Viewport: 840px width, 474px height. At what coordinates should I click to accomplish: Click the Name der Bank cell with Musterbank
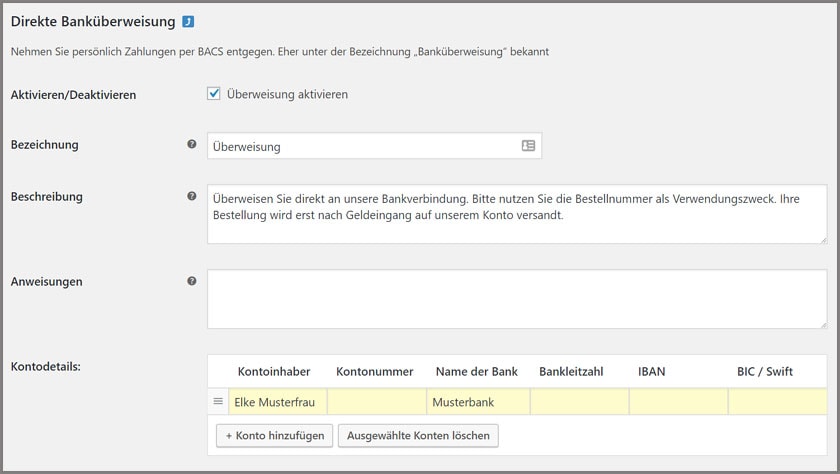[x=477, y=402]
